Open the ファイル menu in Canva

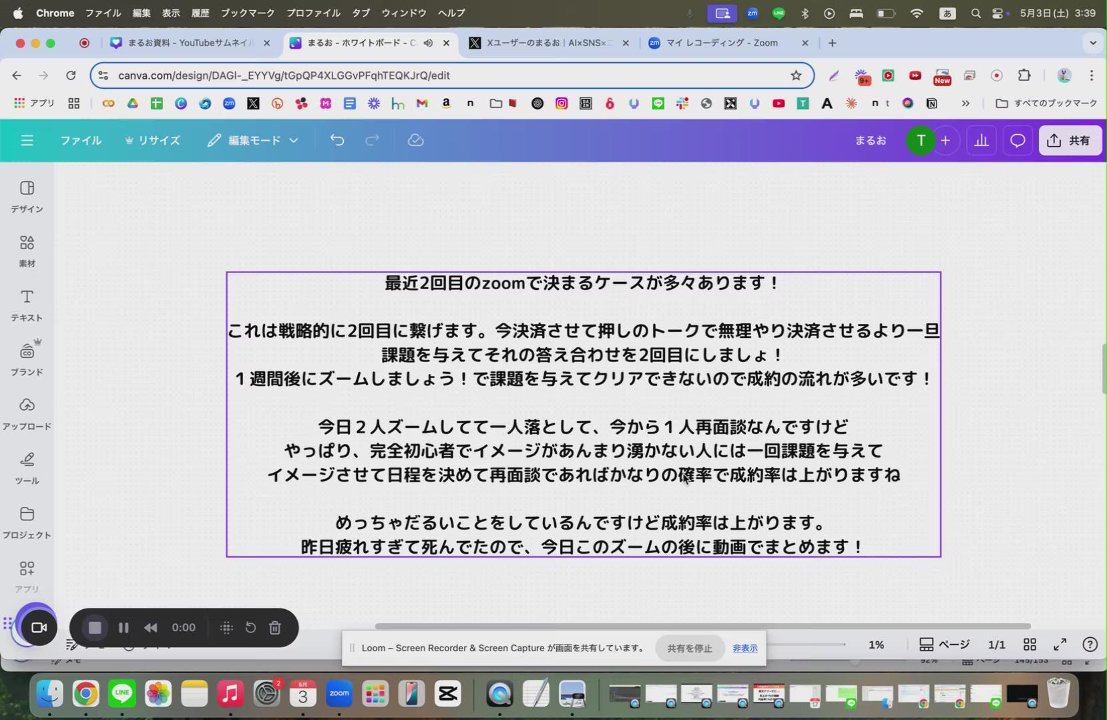(x=80, y=140)
